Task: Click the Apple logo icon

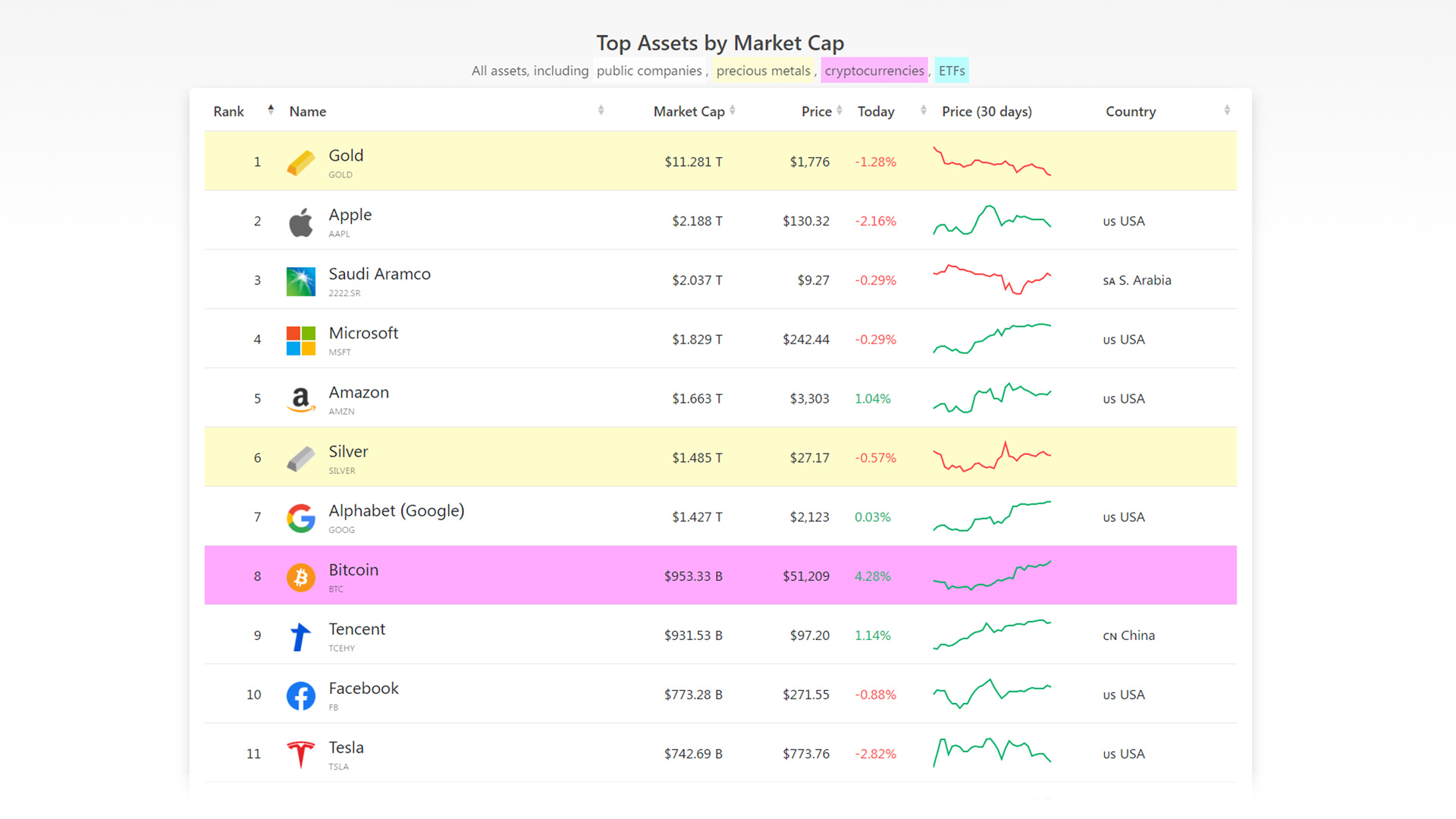Action: 301,222
